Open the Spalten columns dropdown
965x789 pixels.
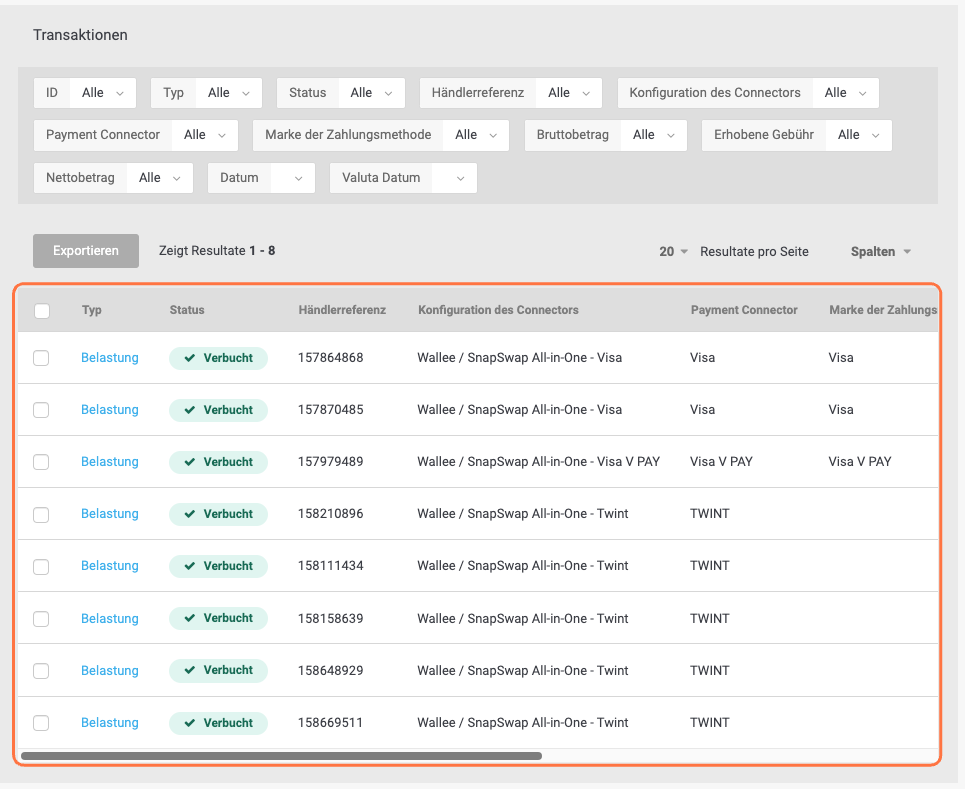(x=881, y=252)
